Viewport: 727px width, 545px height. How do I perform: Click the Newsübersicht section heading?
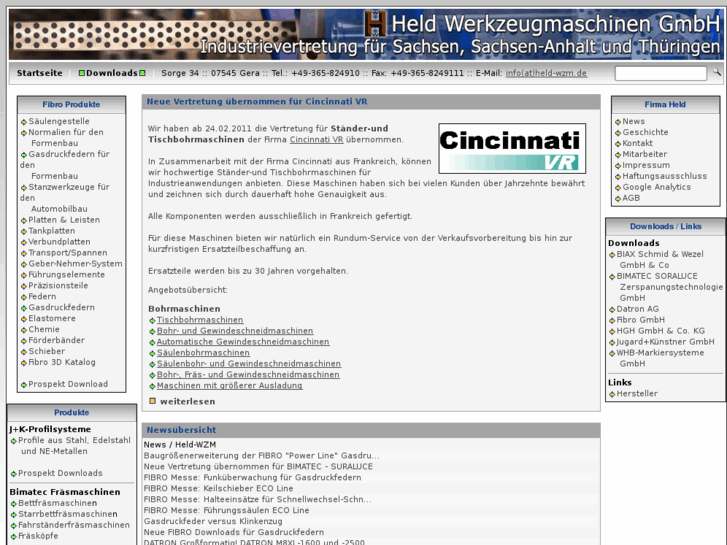point(181,430)
